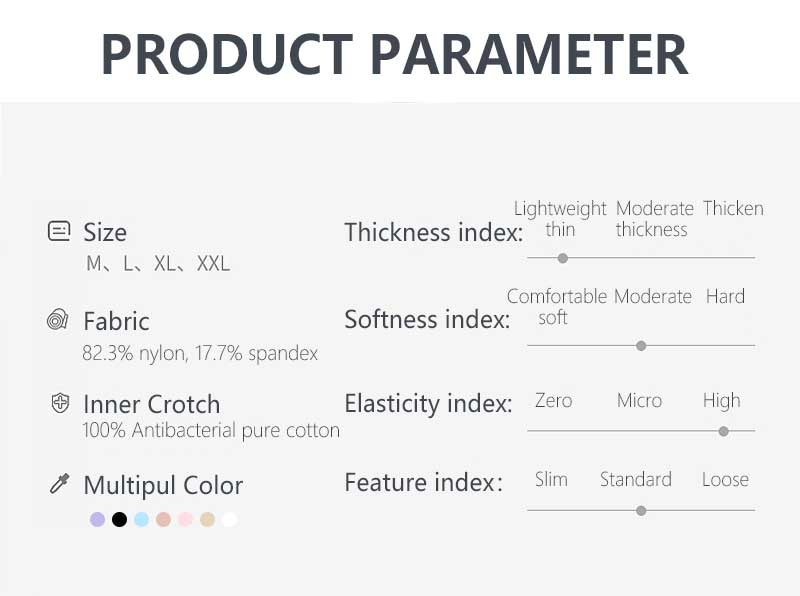Click the Loose label on feature scale
The height and width of the screenshot is (596, 800).
(725, 479)
